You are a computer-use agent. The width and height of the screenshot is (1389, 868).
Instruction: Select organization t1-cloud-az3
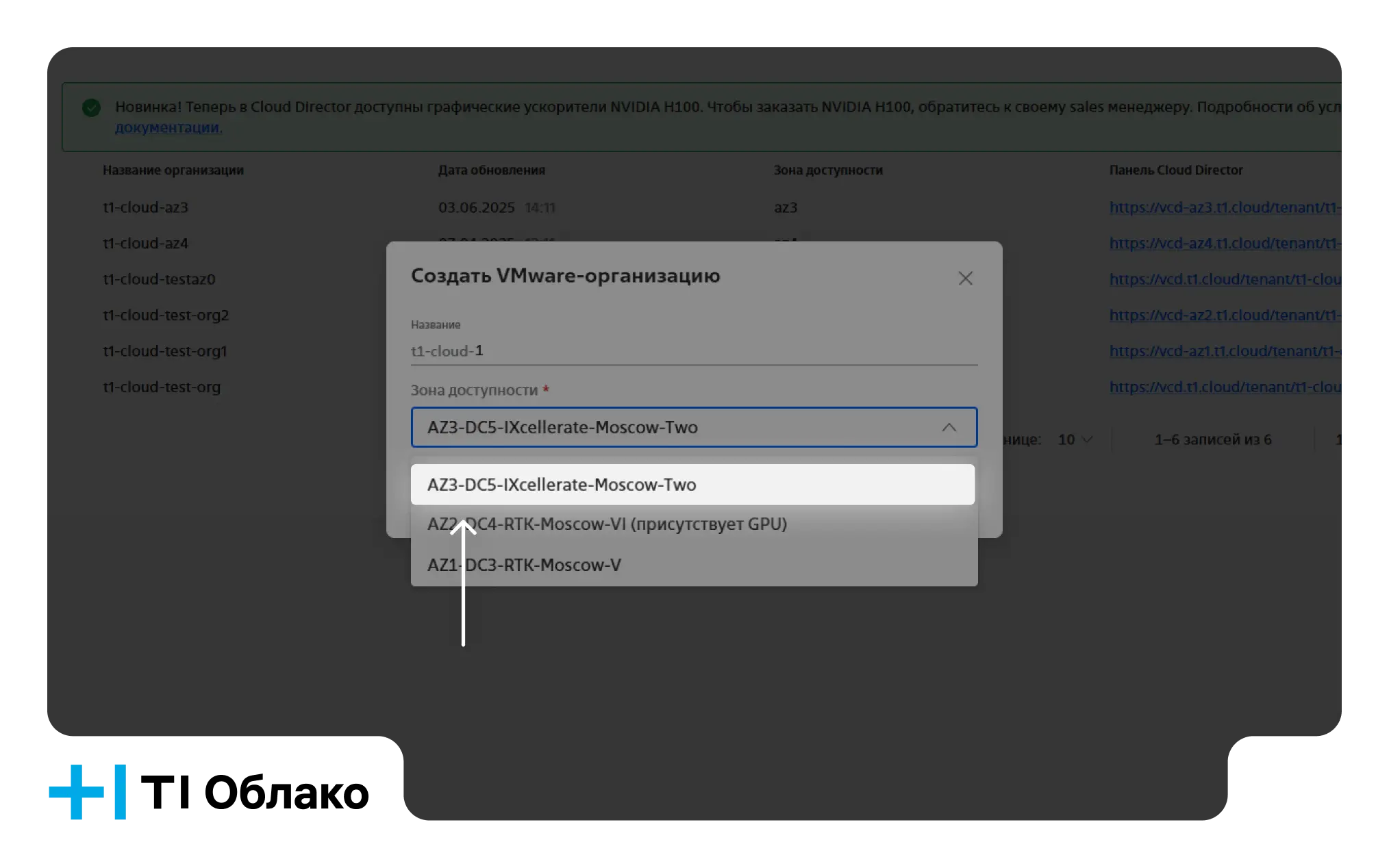point(145,207)
